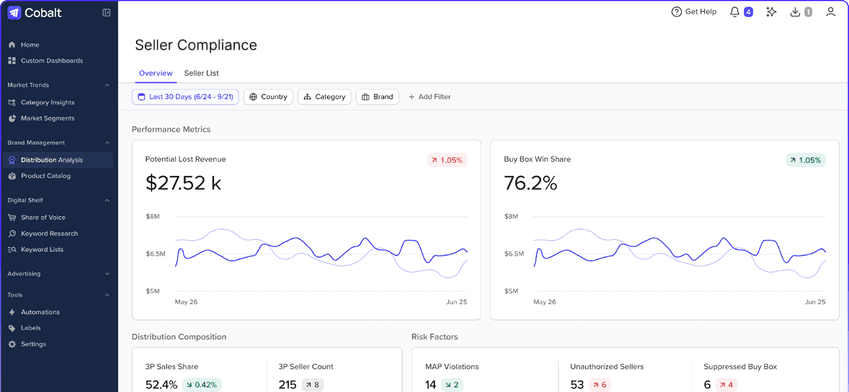The width and height of the screenshot is (849, 392).
Task: Click the 3P Sales Share 0.42% badge
Action: pyautogui.click(x=202, y=385)
